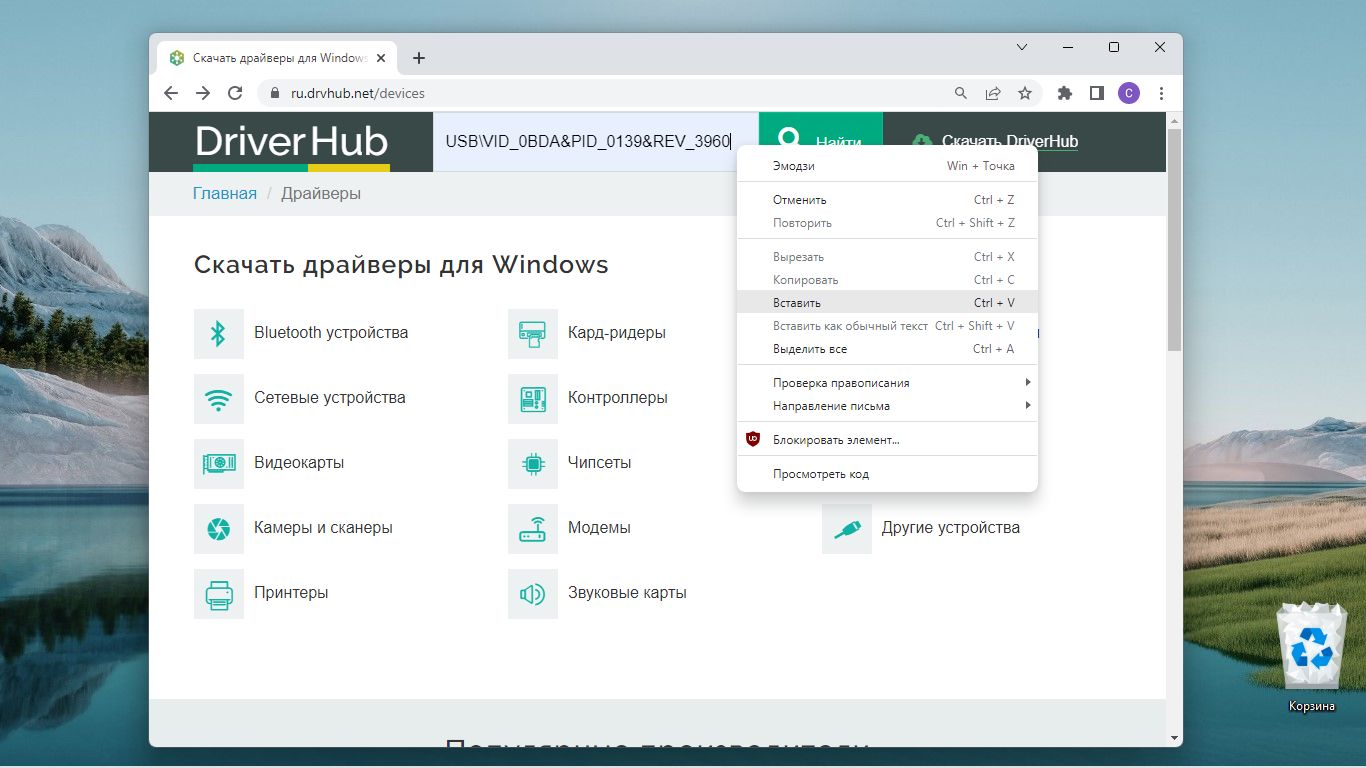Click the cameras and scanners icon
1366x768 pixels.
[x=218, y=528]
